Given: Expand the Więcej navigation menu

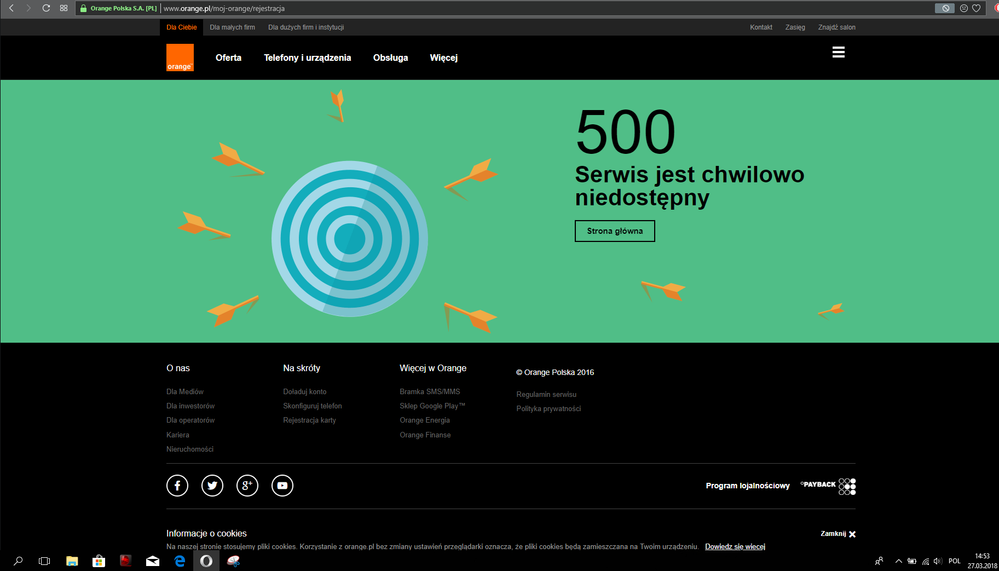Looking at the screenshot, I should coord(443,58).
